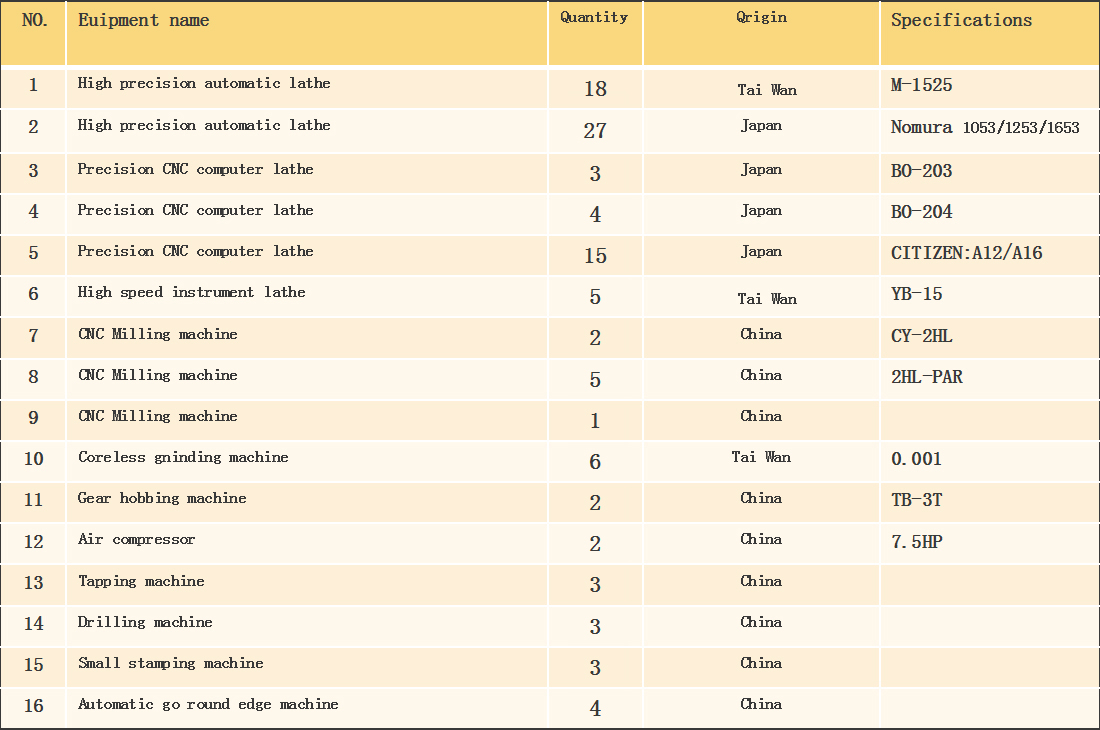Click the Euipment name column header

point(143,20)
